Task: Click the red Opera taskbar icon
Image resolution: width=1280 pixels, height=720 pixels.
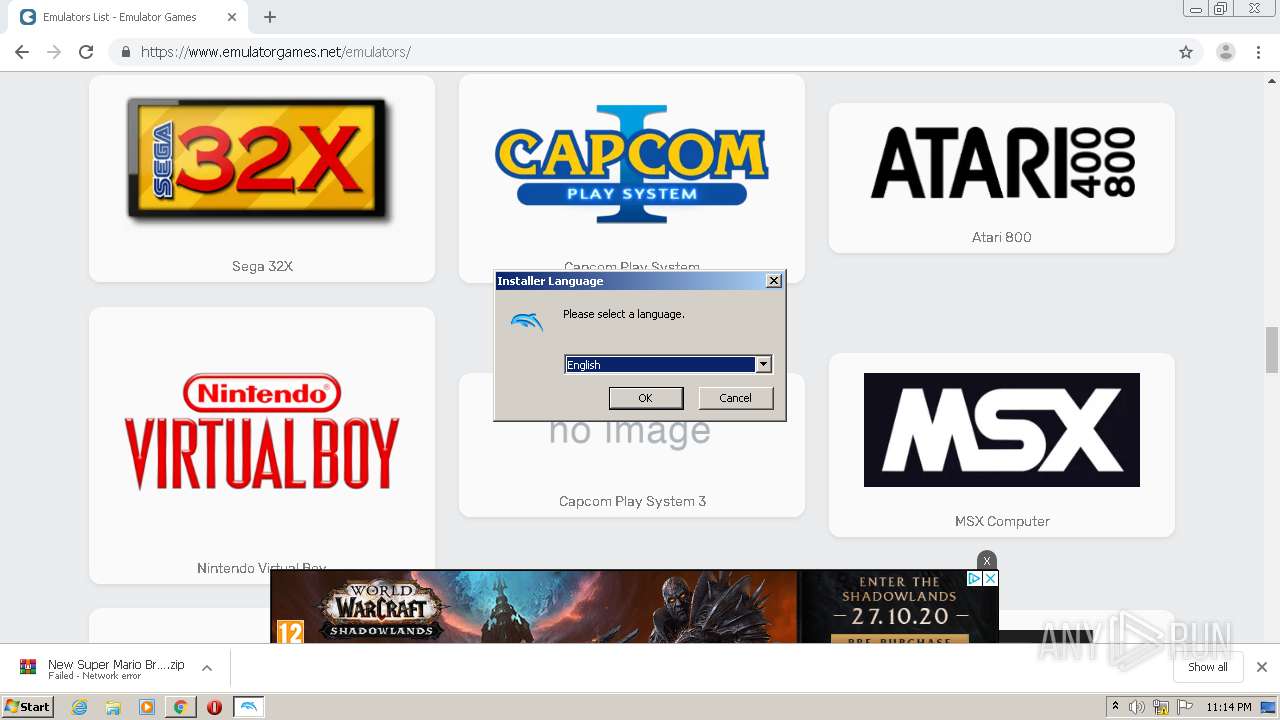Action: coord(214,707)
